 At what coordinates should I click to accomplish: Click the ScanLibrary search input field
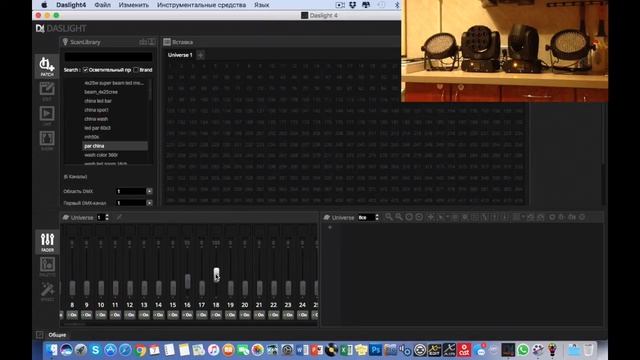click(108, 57)
